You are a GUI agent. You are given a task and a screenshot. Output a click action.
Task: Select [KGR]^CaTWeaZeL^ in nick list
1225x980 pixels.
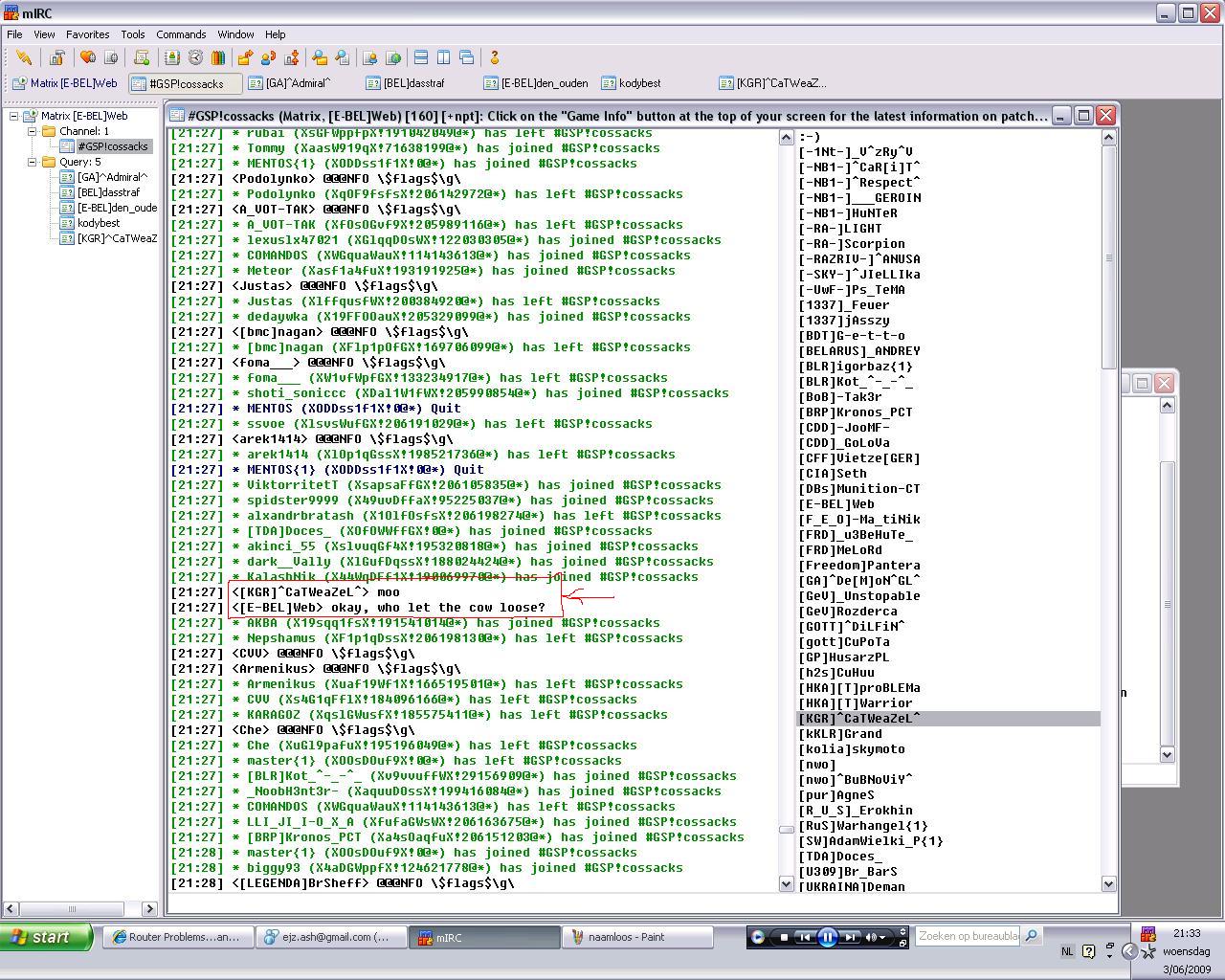click(948, 719)
